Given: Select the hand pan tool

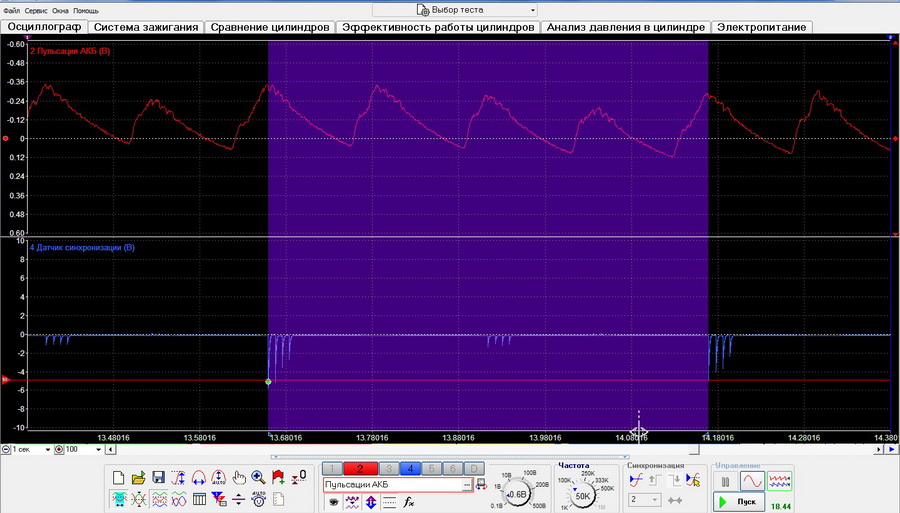Looking at the screenshot, I should click(239, 477).
